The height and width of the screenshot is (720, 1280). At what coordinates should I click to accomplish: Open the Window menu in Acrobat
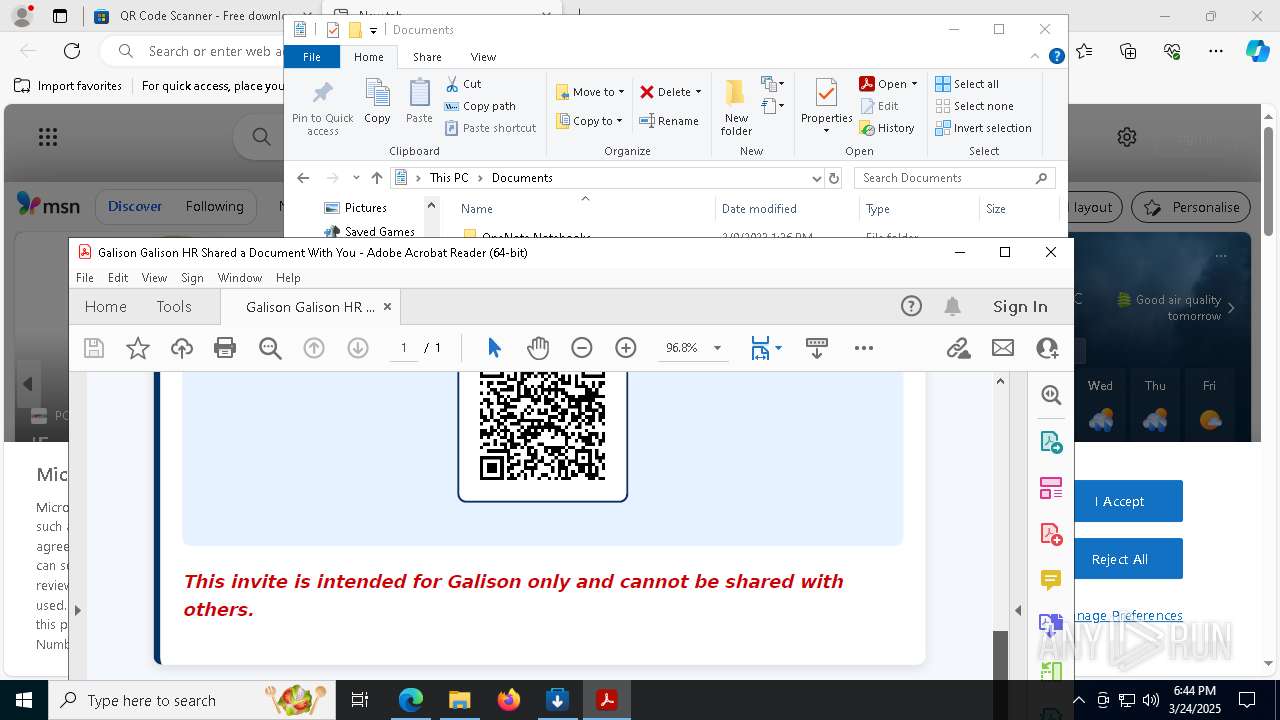click(240, 278)
